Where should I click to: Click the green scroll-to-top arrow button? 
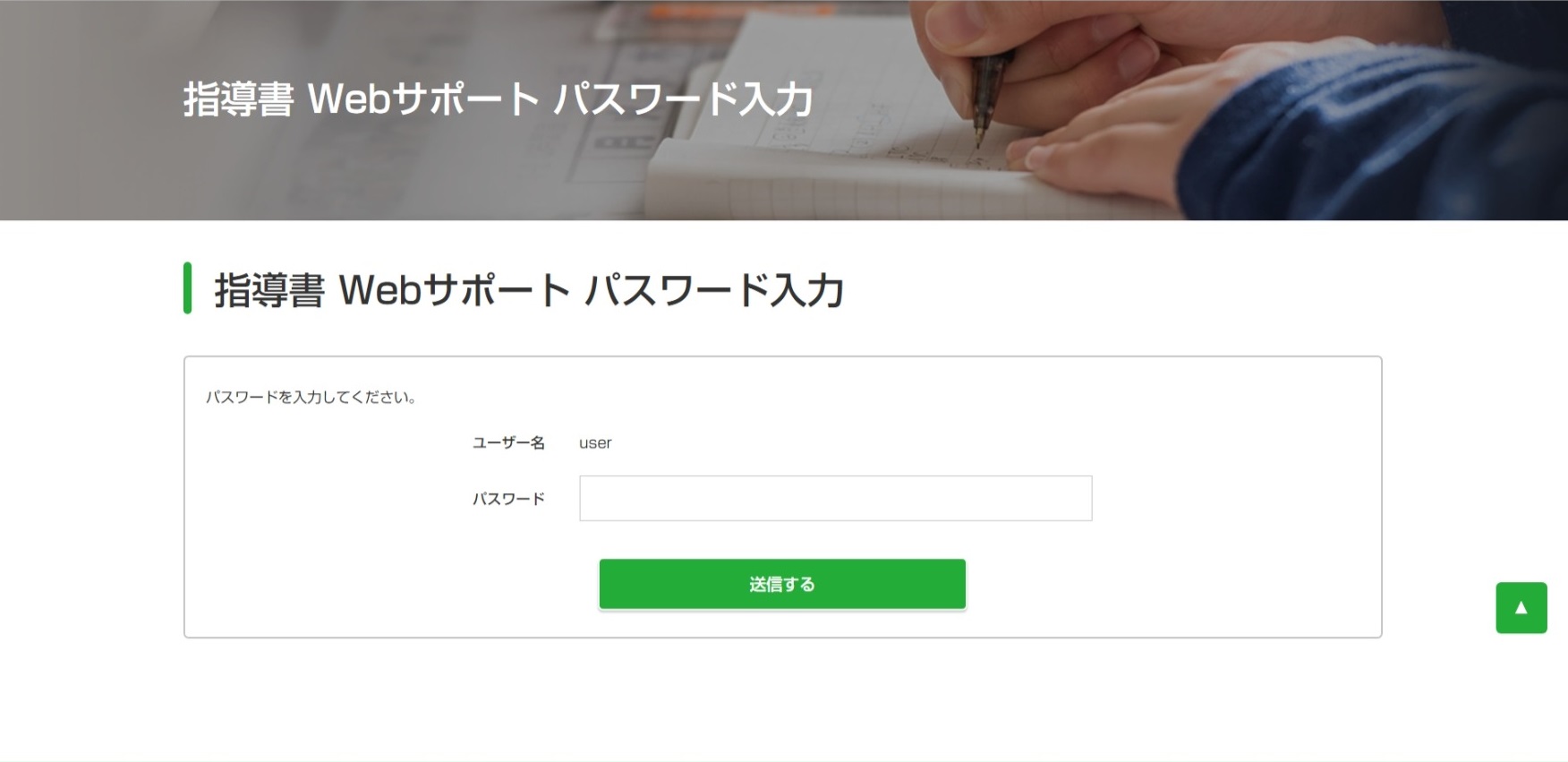1521,608
